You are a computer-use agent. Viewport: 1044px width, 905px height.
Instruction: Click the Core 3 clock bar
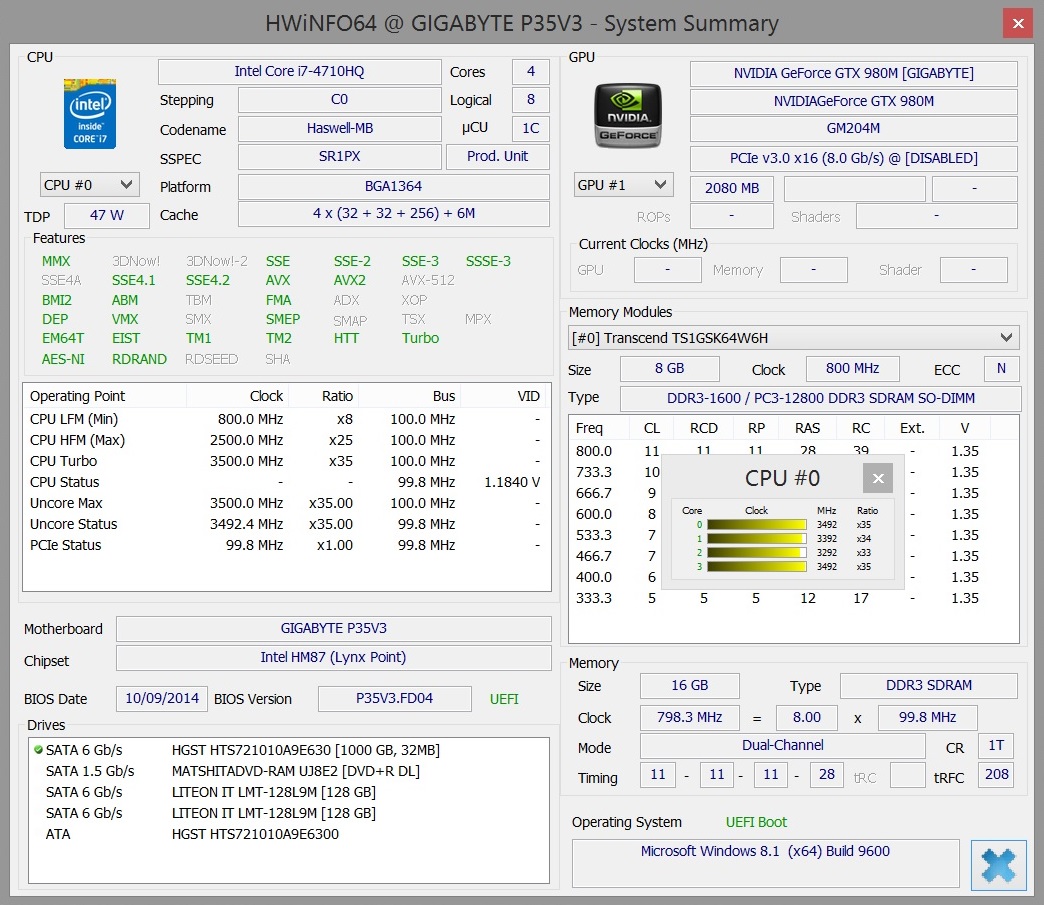756,567
